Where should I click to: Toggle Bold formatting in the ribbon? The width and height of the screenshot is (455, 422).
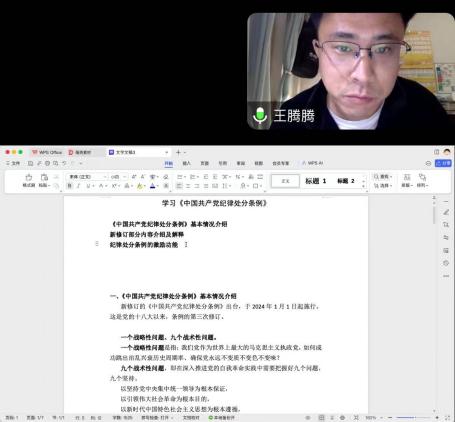(x=70, y=186)
